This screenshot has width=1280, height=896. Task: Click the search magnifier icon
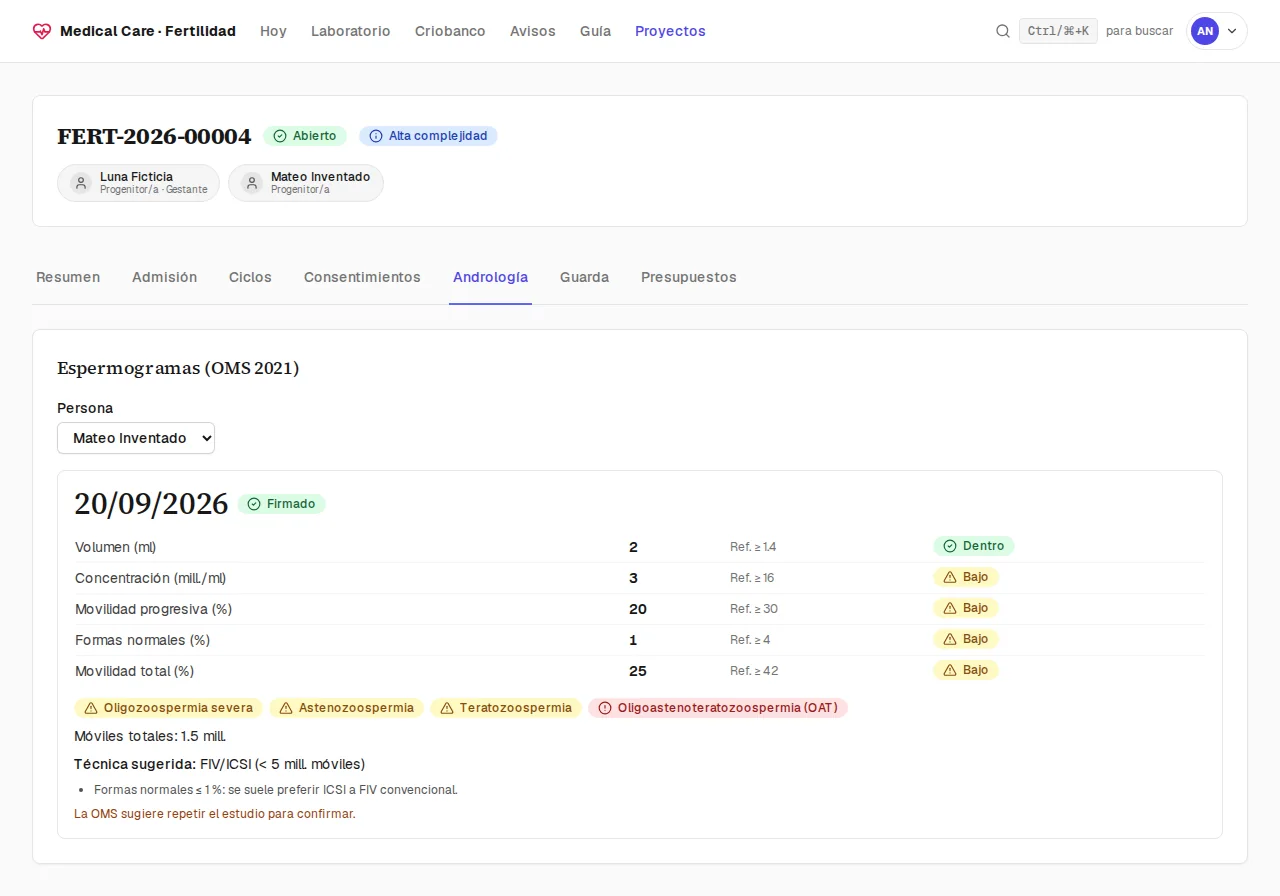click(x=1003, y=31)
